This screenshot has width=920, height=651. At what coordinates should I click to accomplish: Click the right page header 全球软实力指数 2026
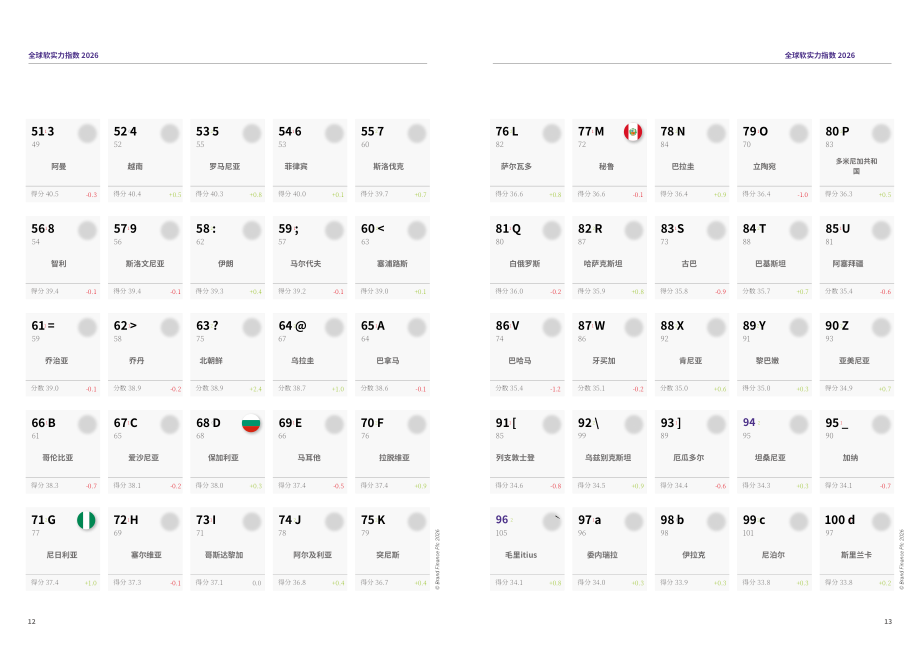tap(820, 55)
